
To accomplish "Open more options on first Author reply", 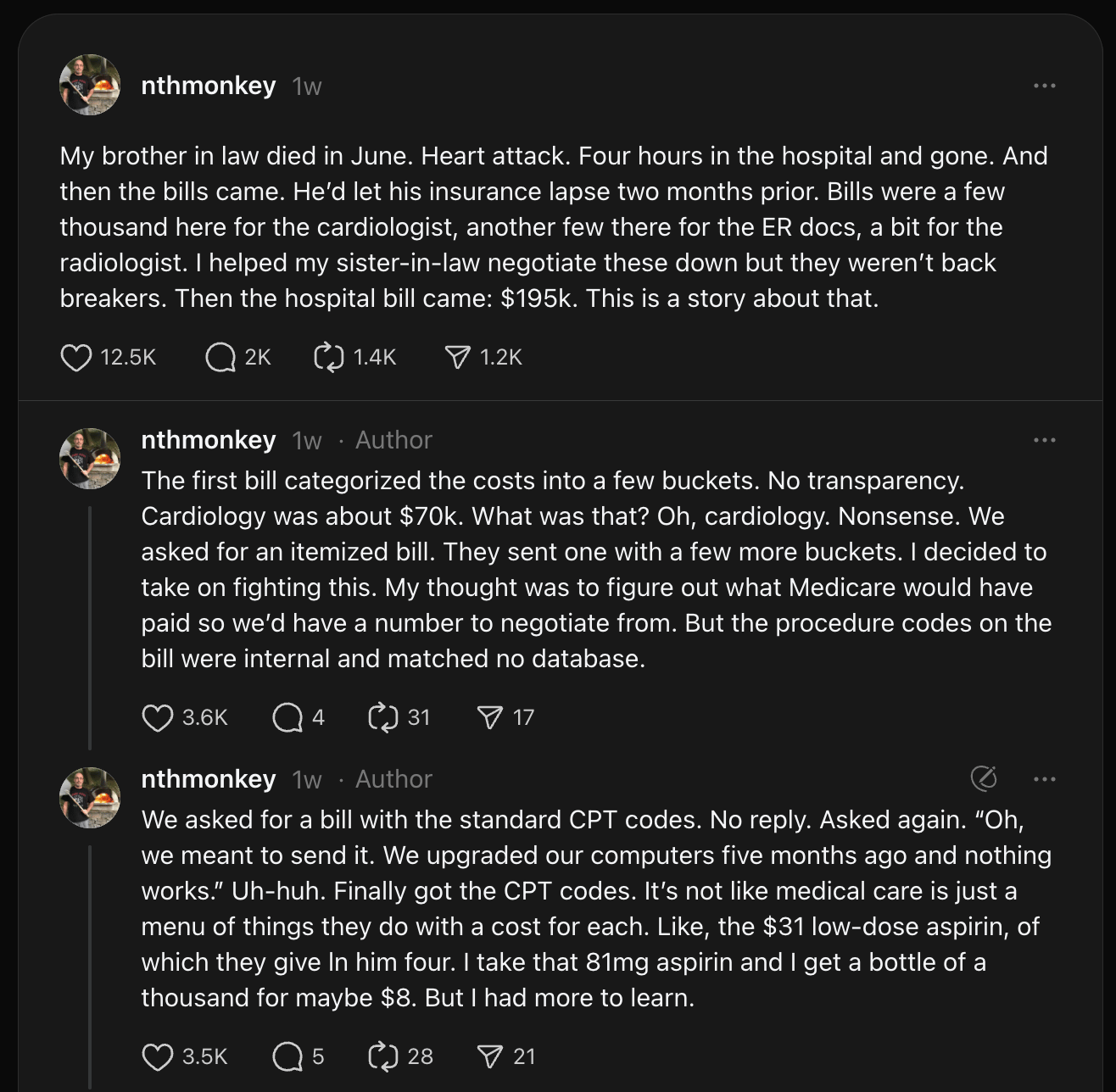I will click(1044, 440).
